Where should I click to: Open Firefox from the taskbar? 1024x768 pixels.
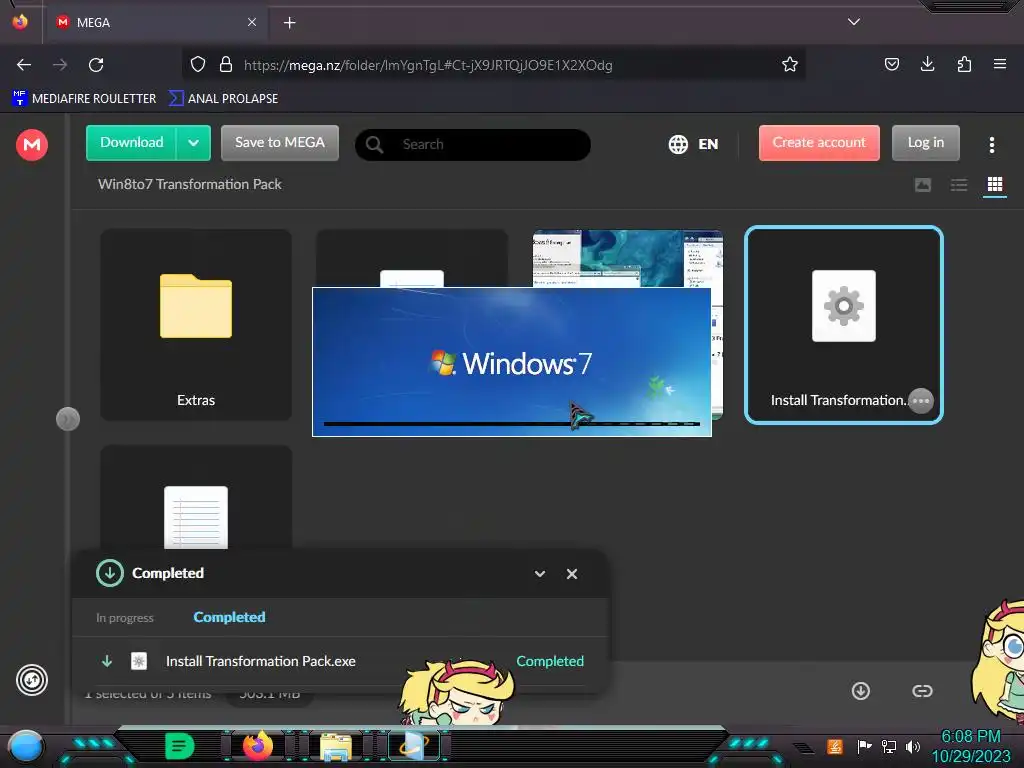[x=258, y=746]
